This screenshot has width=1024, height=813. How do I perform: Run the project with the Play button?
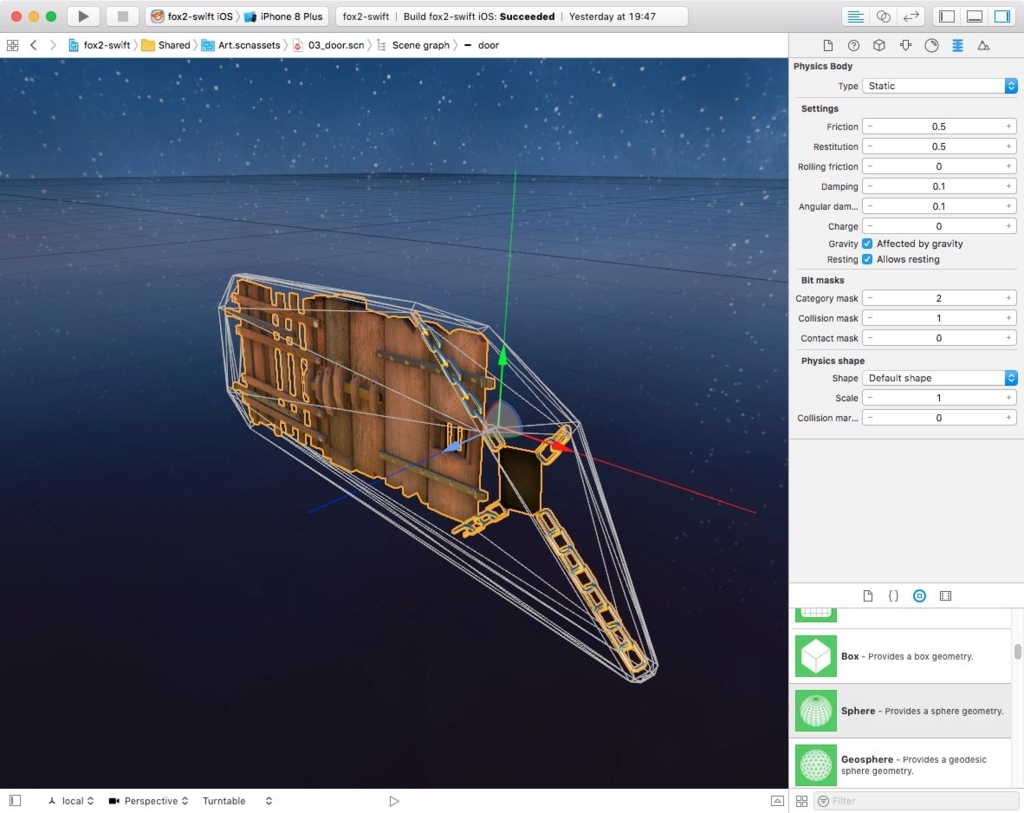tap(84, 16)
